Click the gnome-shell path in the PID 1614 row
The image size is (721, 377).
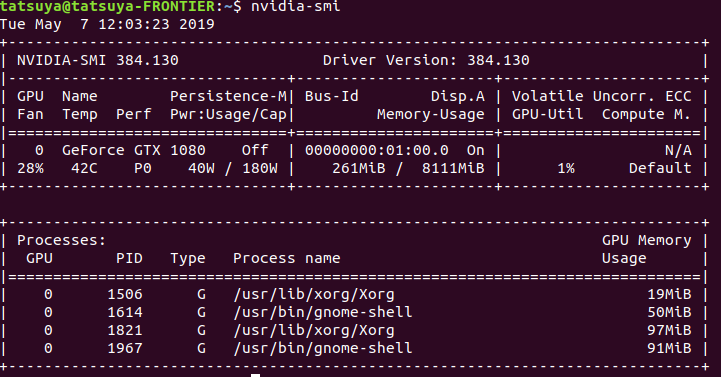pos(322,312)
